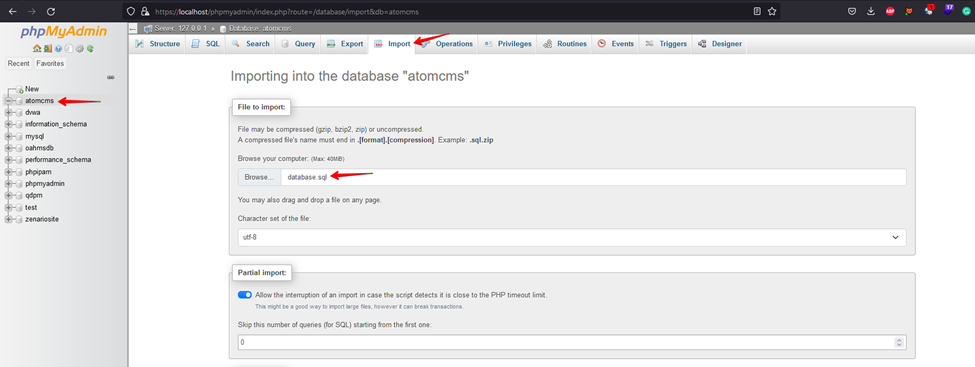This screenshot has height=367, width=975.
Task: Open the Export tab
Action: (344, 44)
